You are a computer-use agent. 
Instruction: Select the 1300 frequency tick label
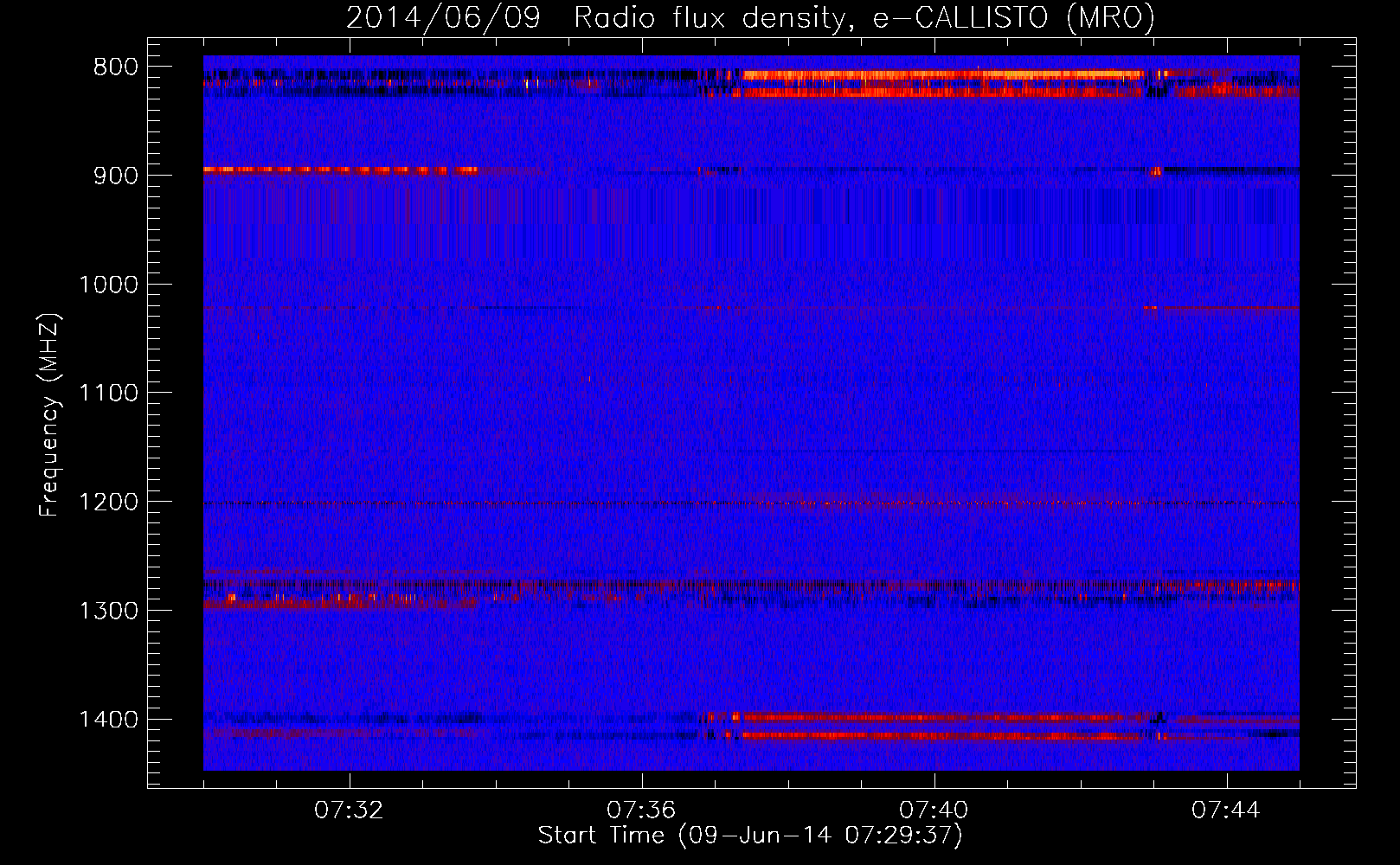pyautogui.click(x=108, y=611)
